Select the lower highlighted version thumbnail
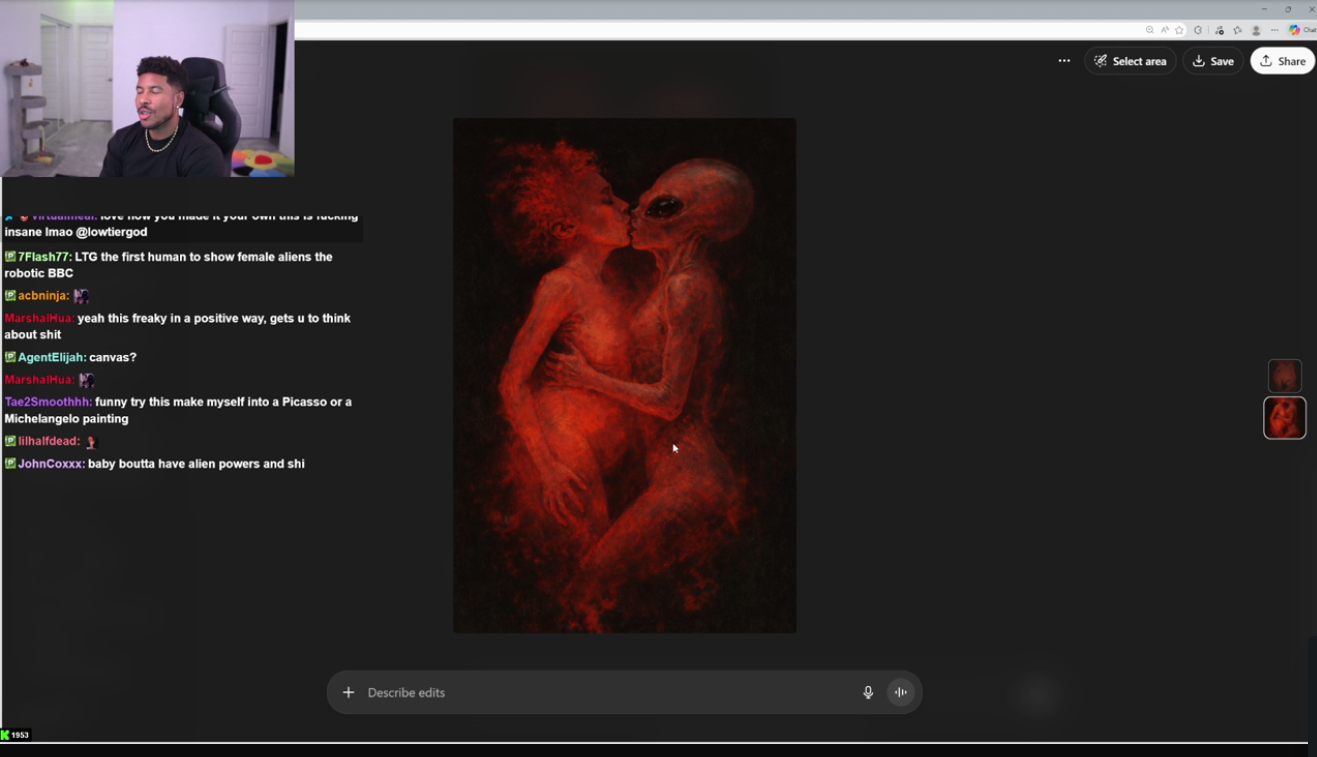This screenshot has width=1317, height=757. (x=1285, y=418)
